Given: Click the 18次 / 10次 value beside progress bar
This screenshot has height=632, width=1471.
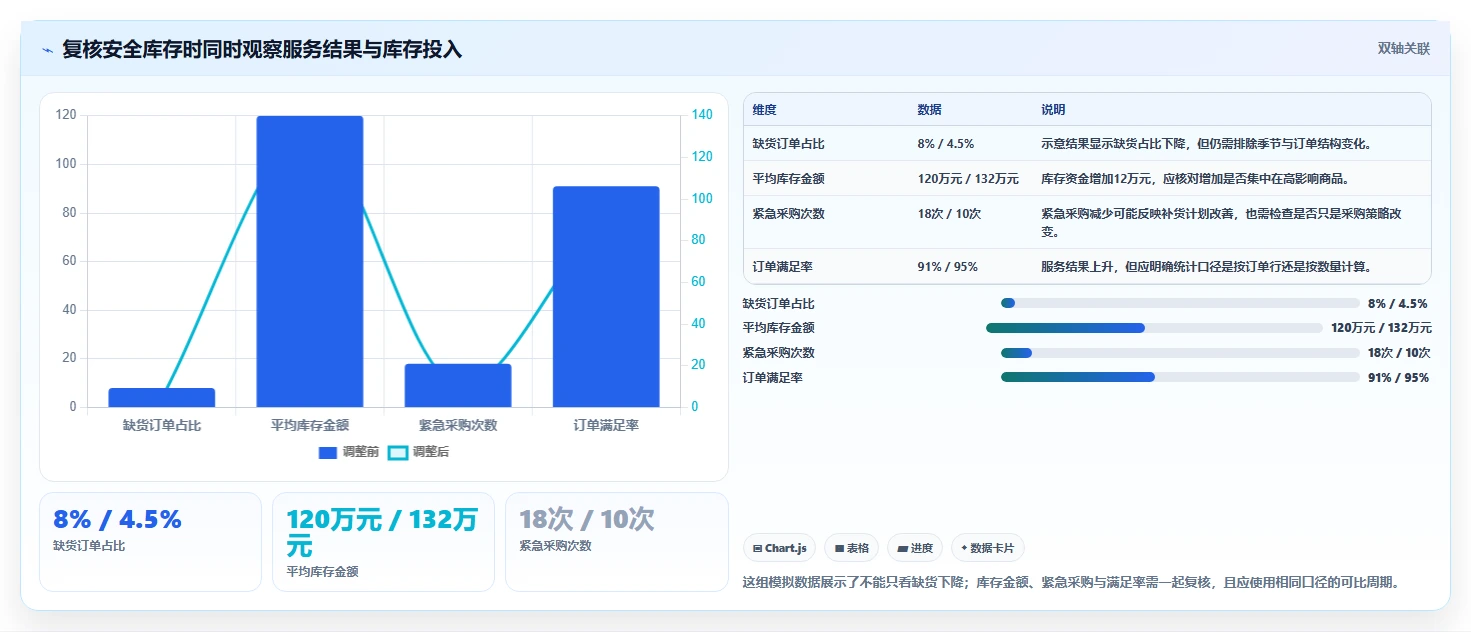Looking at the screenshot, I should tap(1399, 353).
